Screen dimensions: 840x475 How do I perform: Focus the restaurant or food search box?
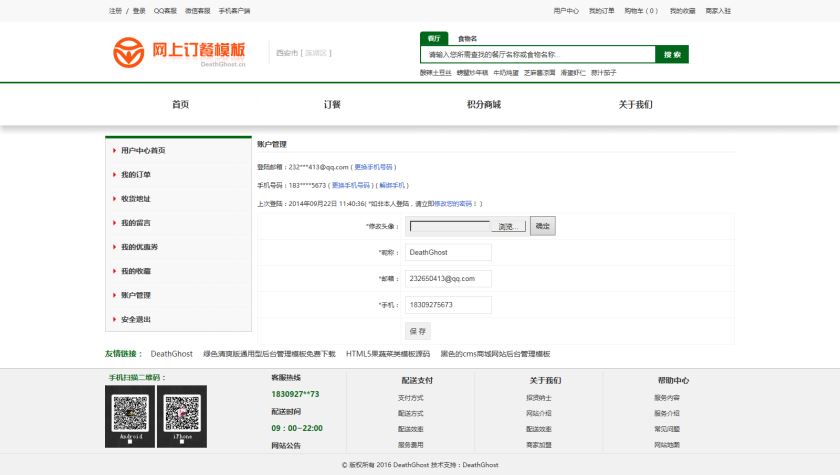pyautogui.click(x=538, y=54)
